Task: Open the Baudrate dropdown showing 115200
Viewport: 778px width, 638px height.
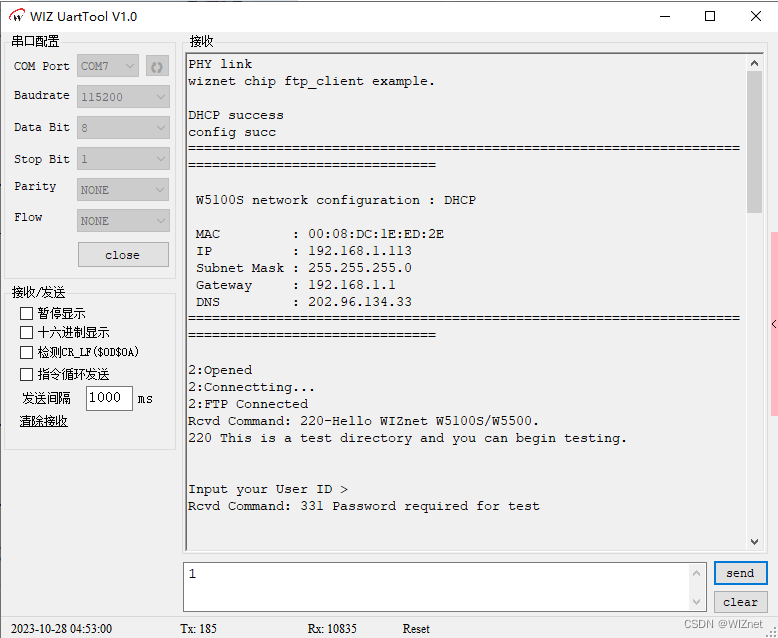Action: pos(123,97)
